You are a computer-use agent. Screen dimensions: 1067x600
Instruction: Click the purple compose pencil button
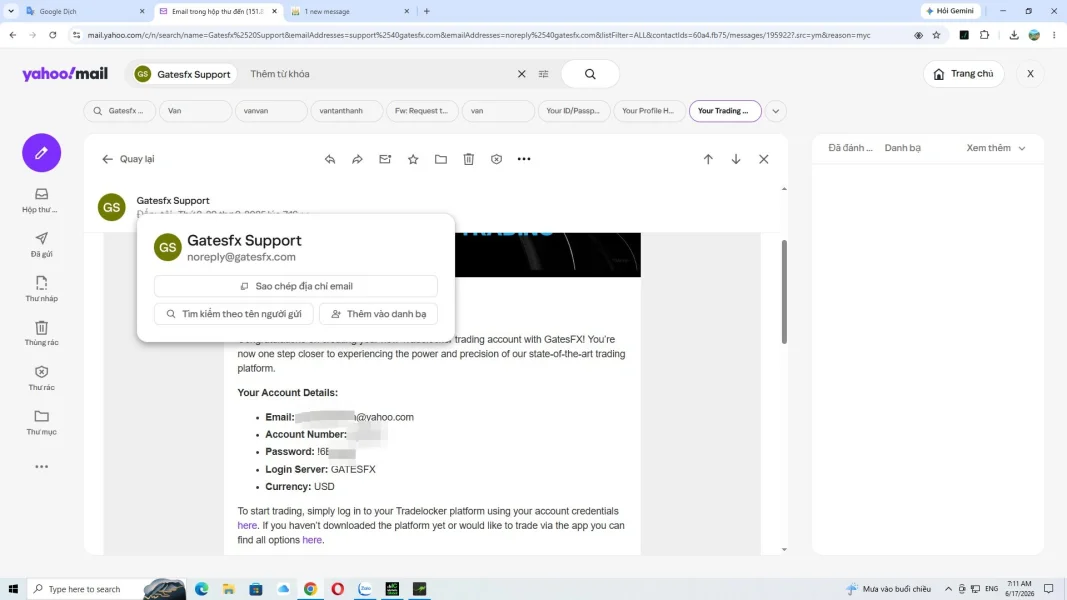[42, 152]
